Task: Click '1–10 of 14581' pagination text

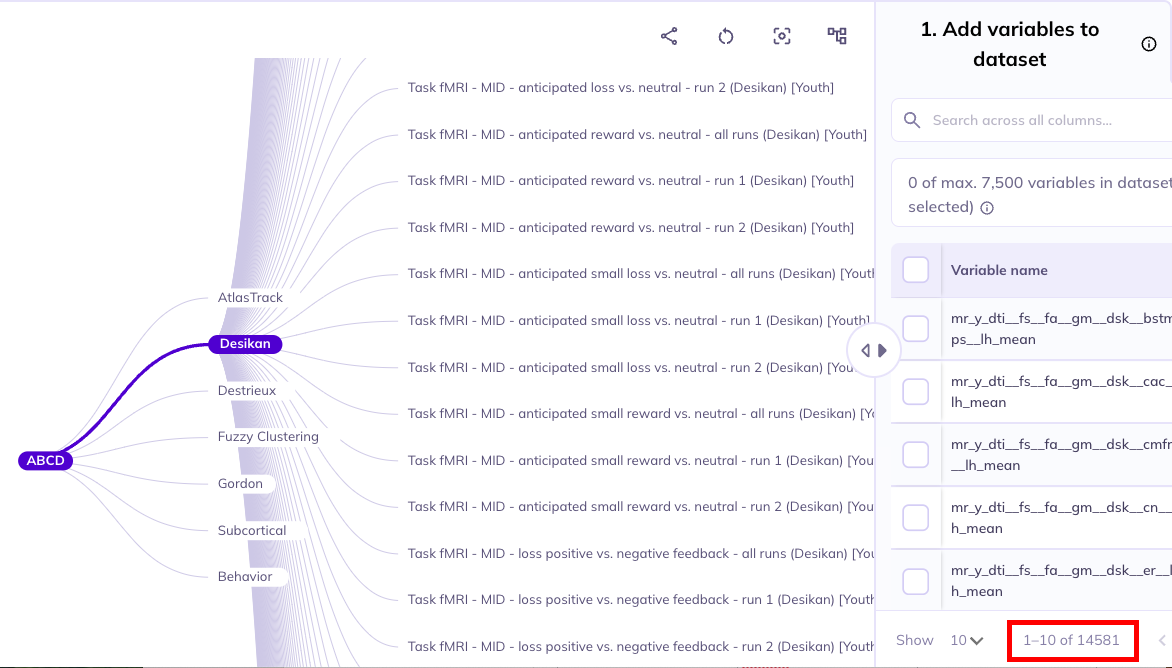Action: click(1072, 640)
